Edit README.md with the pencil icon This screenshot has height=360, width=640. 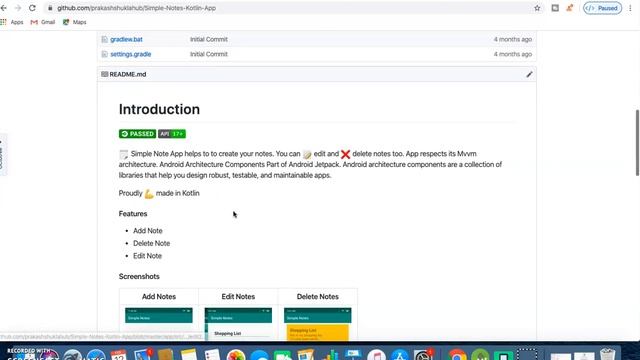529,74
